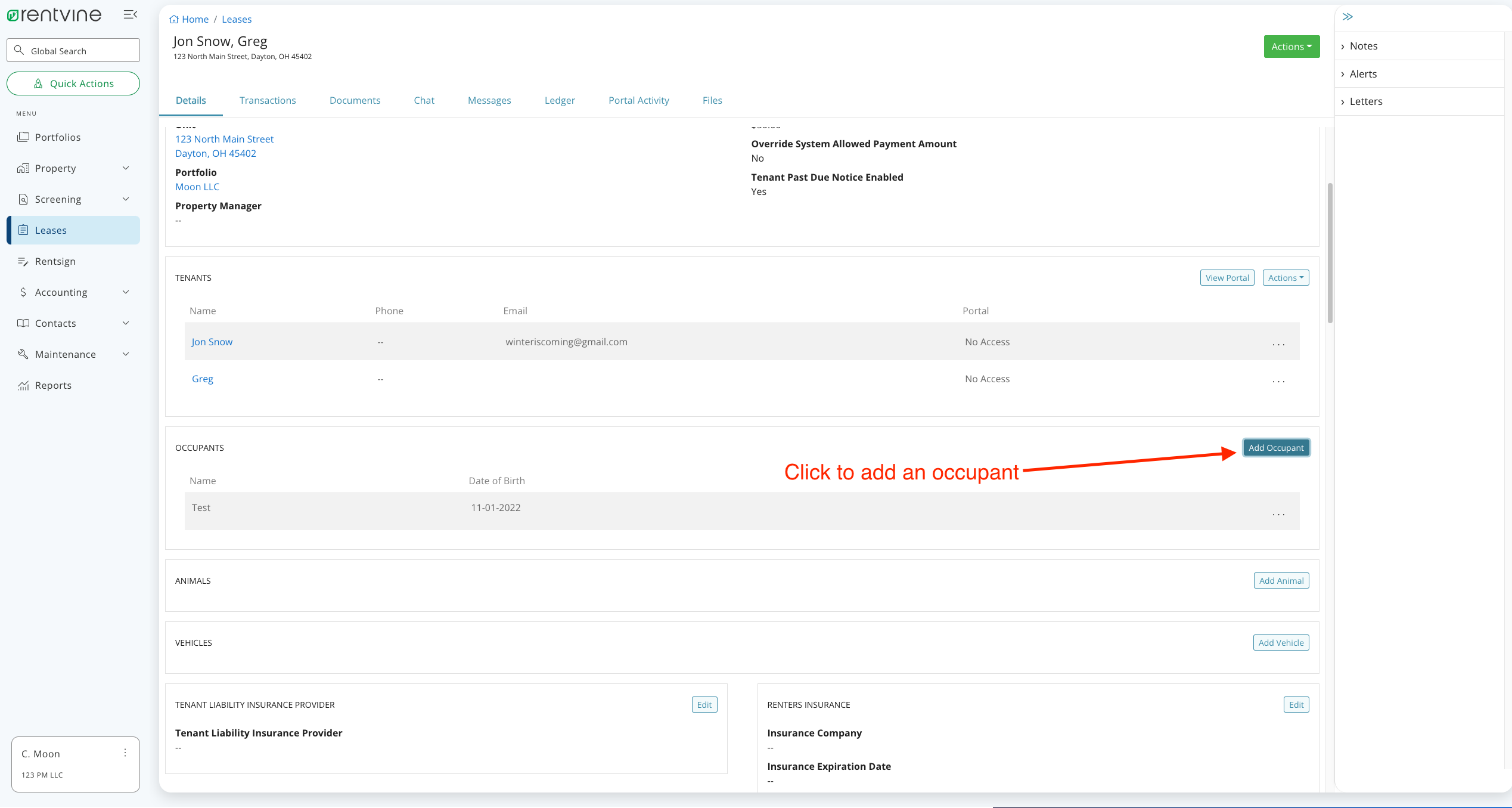This screenshot has height=808, width=1512.
Task: Click into the Global Search field
Action: 73,51
